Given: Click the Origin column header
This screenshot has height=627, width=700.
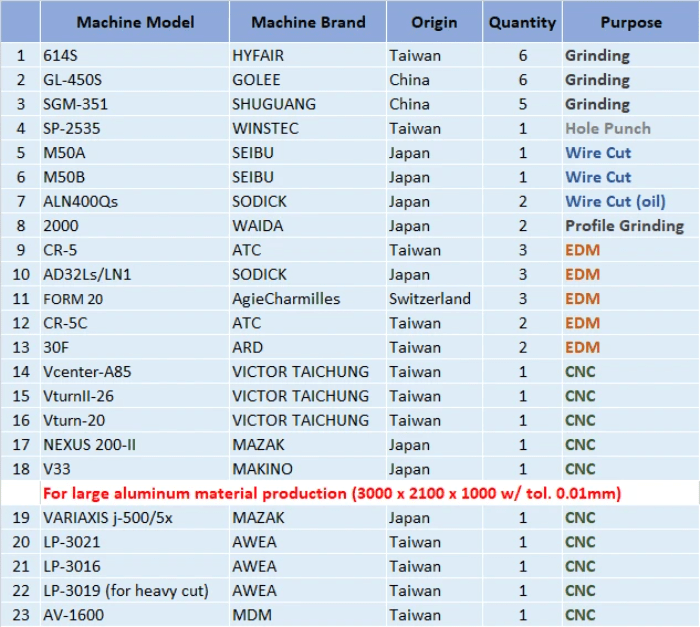Looking at the screenshot, I should point(434,21).
